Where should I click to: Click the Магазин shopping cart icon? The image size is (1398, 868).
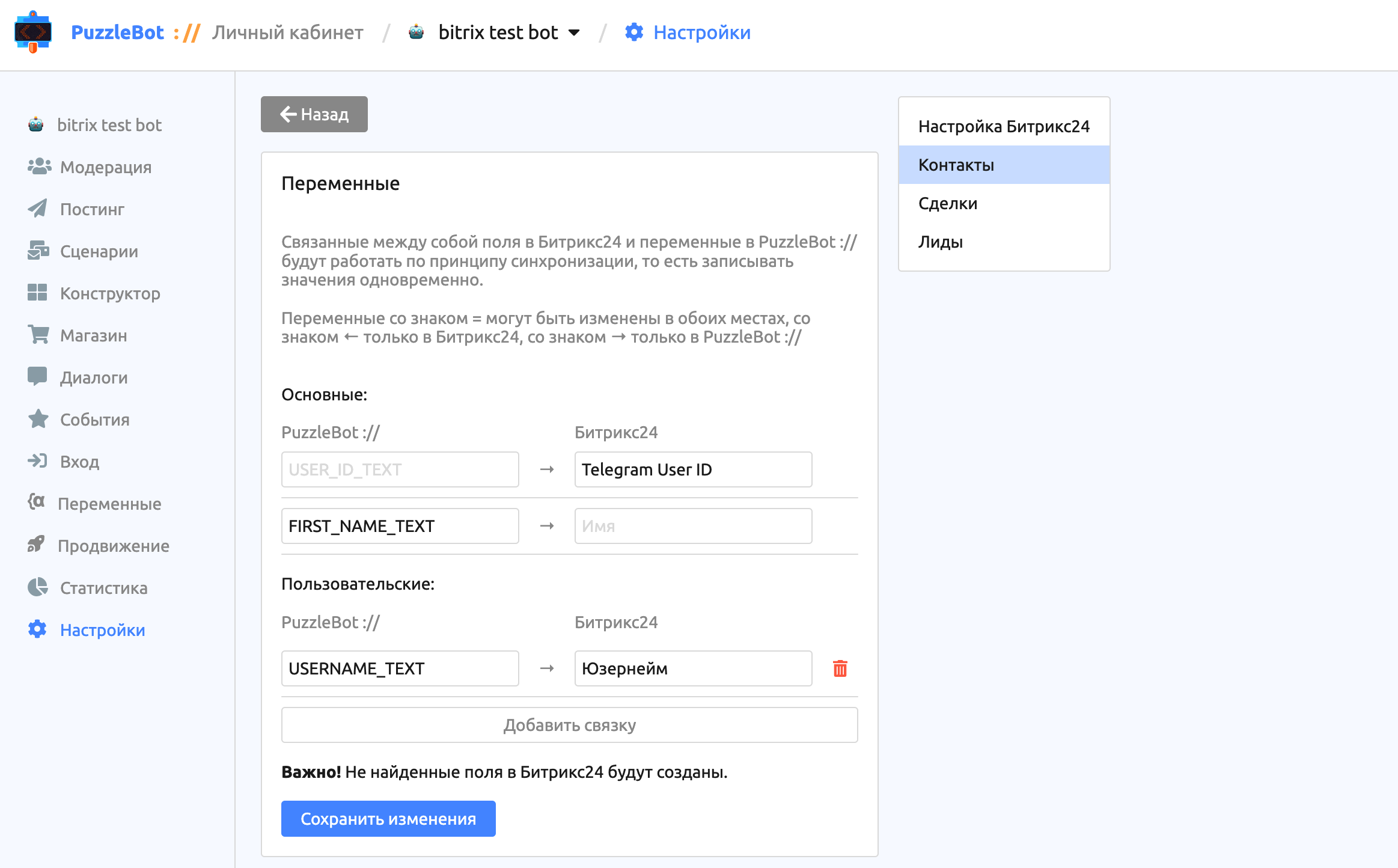(38, 335)
